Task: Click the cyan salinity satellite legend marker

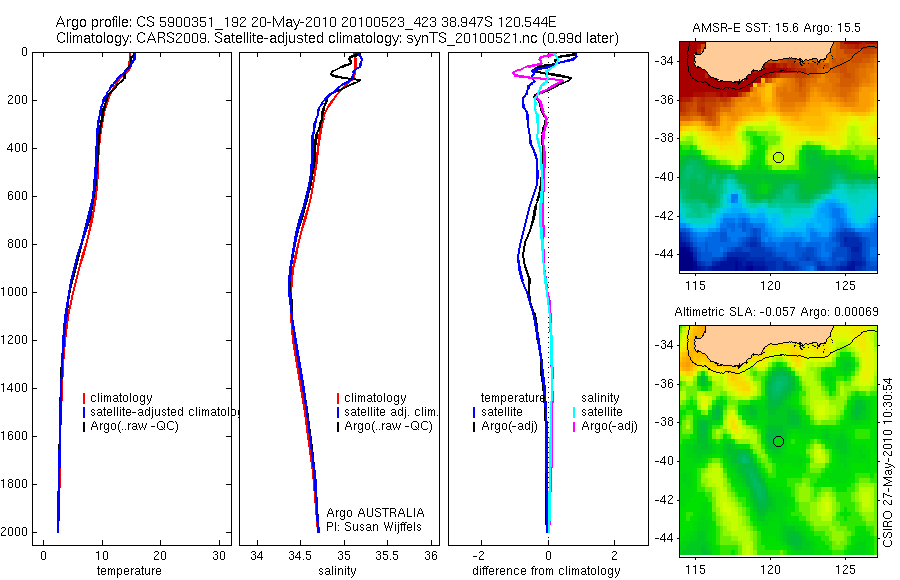Action: 574,412
